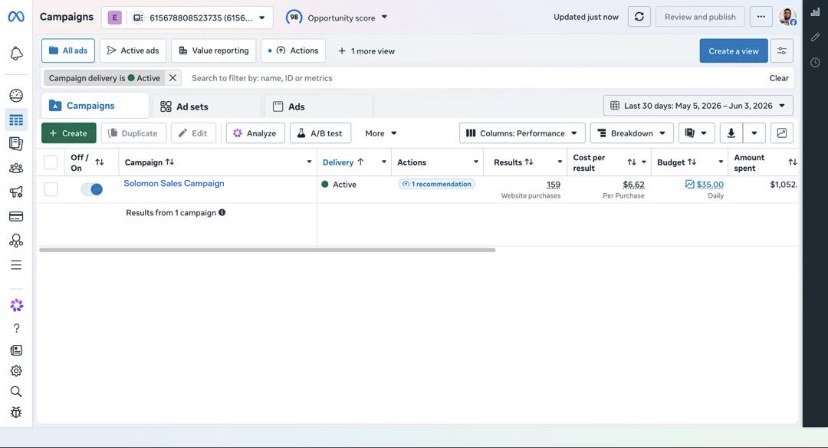Open news feed icon in sidebar
828x448 pixels.
click(x=16, y=350)
